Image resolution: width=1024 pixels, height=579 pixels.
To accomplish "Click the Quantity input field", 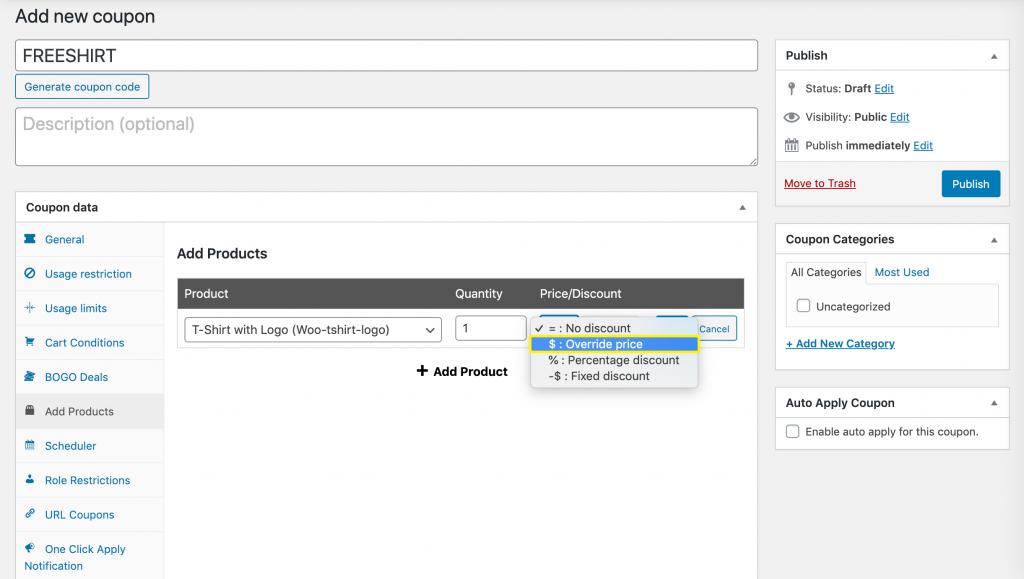I will tap(490, 328).
